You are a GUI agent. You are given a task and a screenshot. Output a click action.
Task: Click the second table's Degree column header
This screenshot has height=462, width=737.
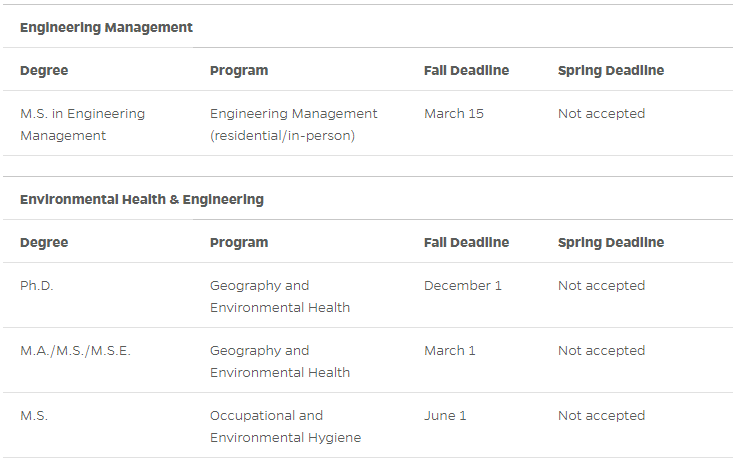pyautogui.click(x=44, y=243)
